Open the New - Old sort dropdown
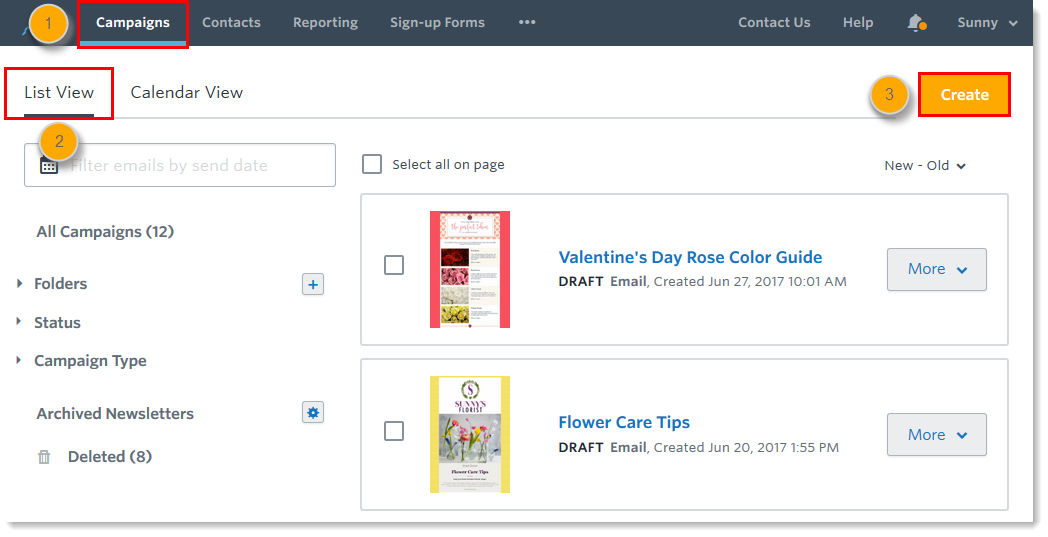The width and height of the screenshot is (1048, 537). pos(925,166)
